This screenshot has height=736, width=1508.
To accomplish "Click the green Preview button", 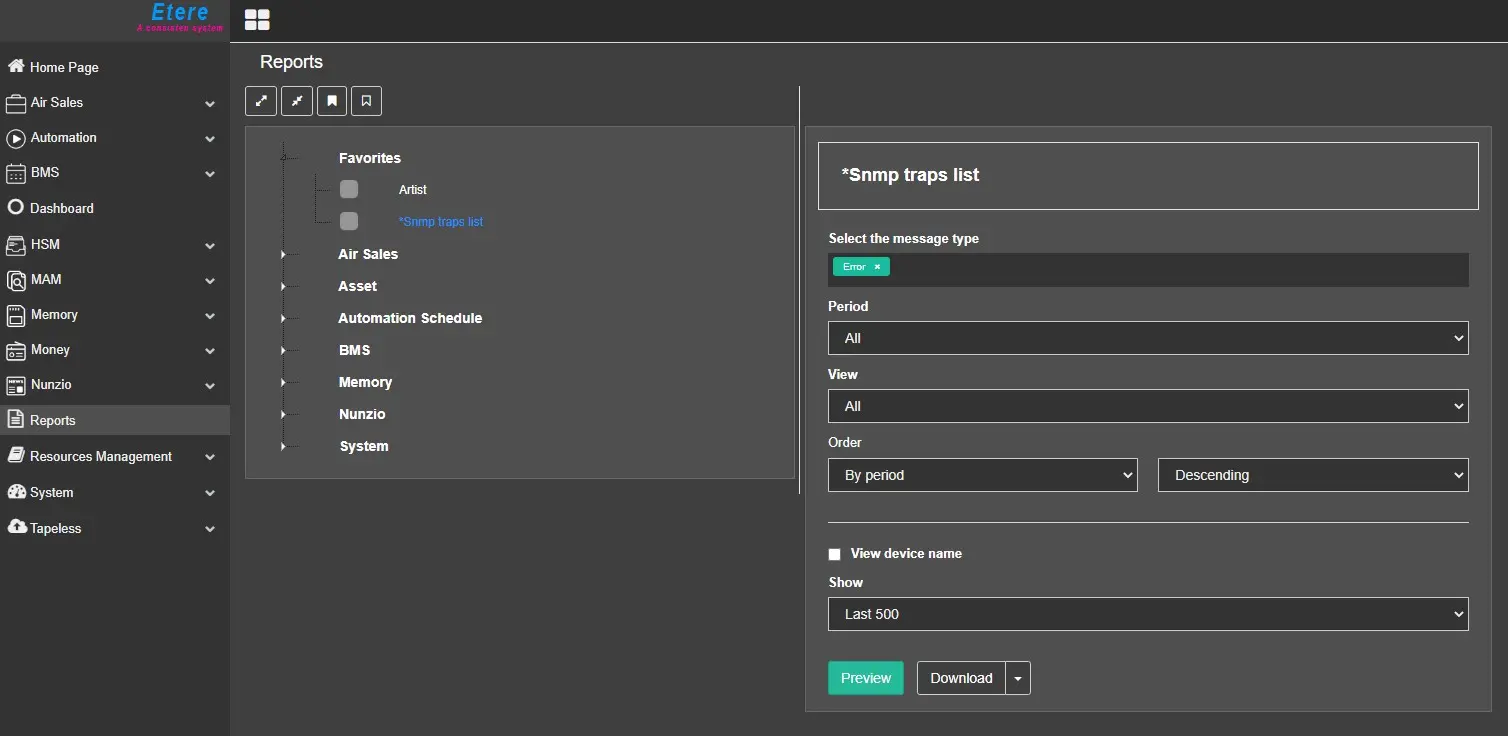I will tap(865, 678).
